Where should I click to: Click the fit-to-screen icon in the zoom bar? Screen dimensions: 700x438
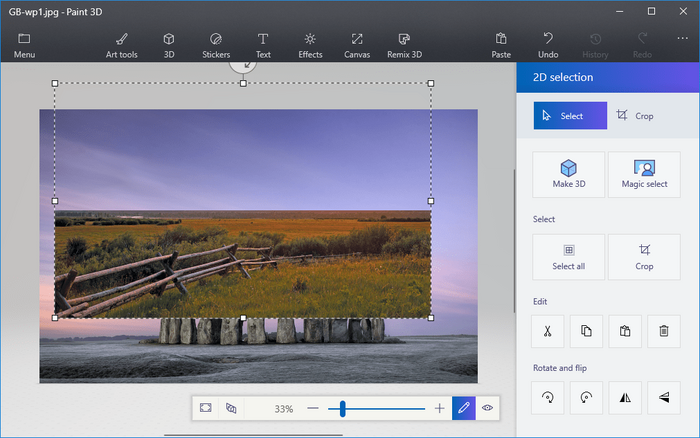205,408
